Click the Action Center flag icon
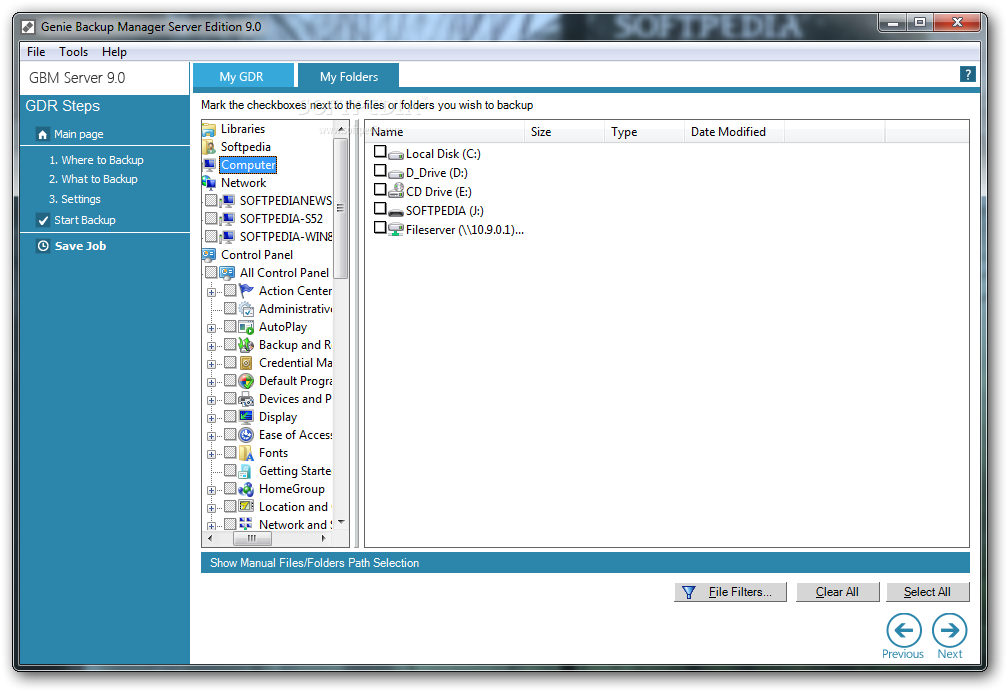This screenshot has width=1008, height=692. (246, 291)
